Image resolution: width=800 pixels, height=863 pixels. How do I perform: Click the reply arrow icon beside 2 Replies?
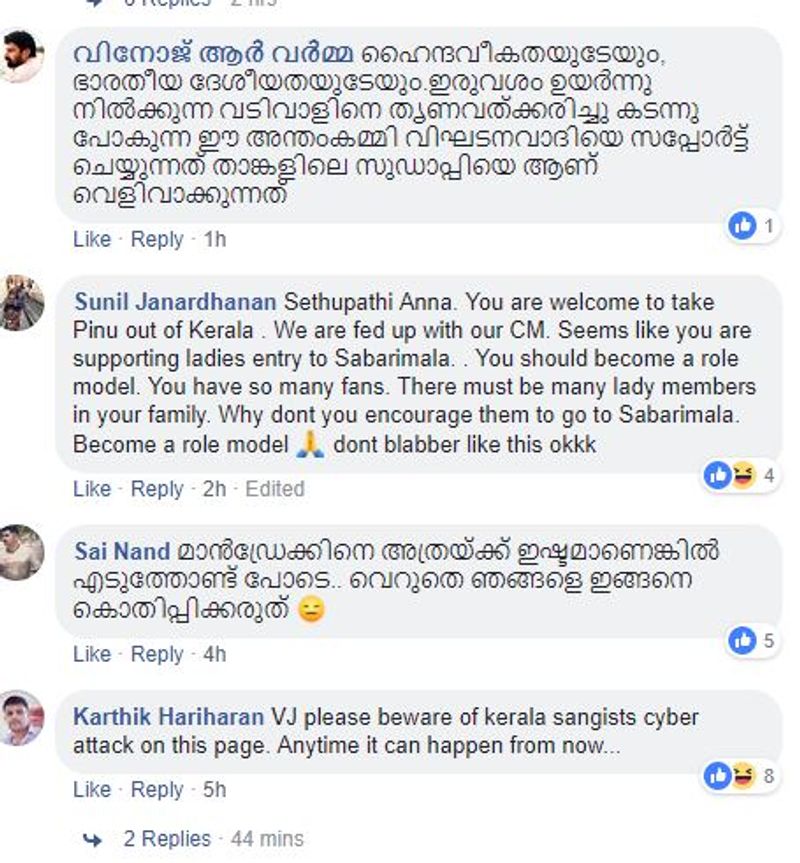point(93,838)
